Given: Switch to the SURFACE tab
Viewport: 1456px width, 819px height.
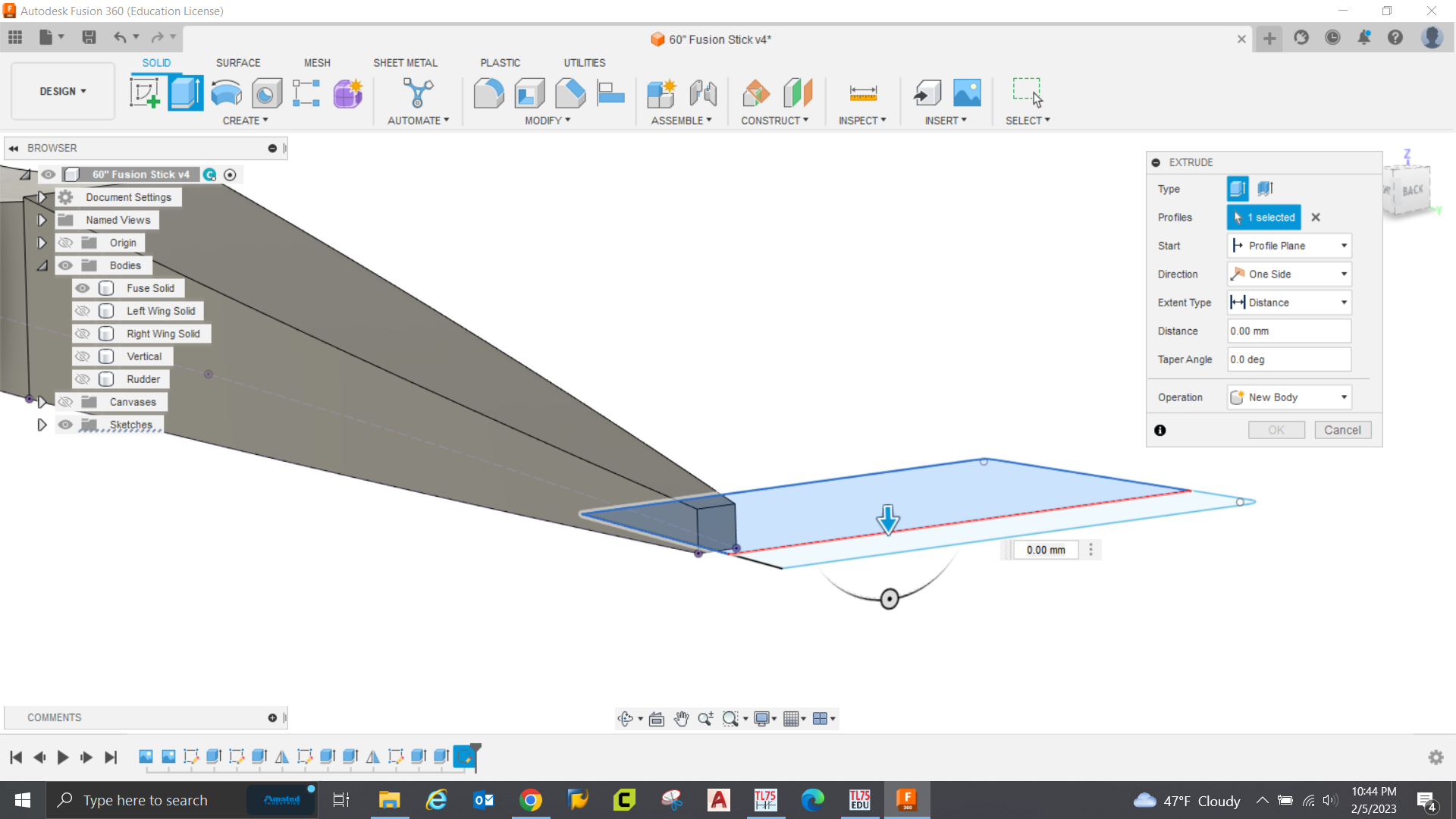Looking at the screenshot, I should tap(238, 63).
